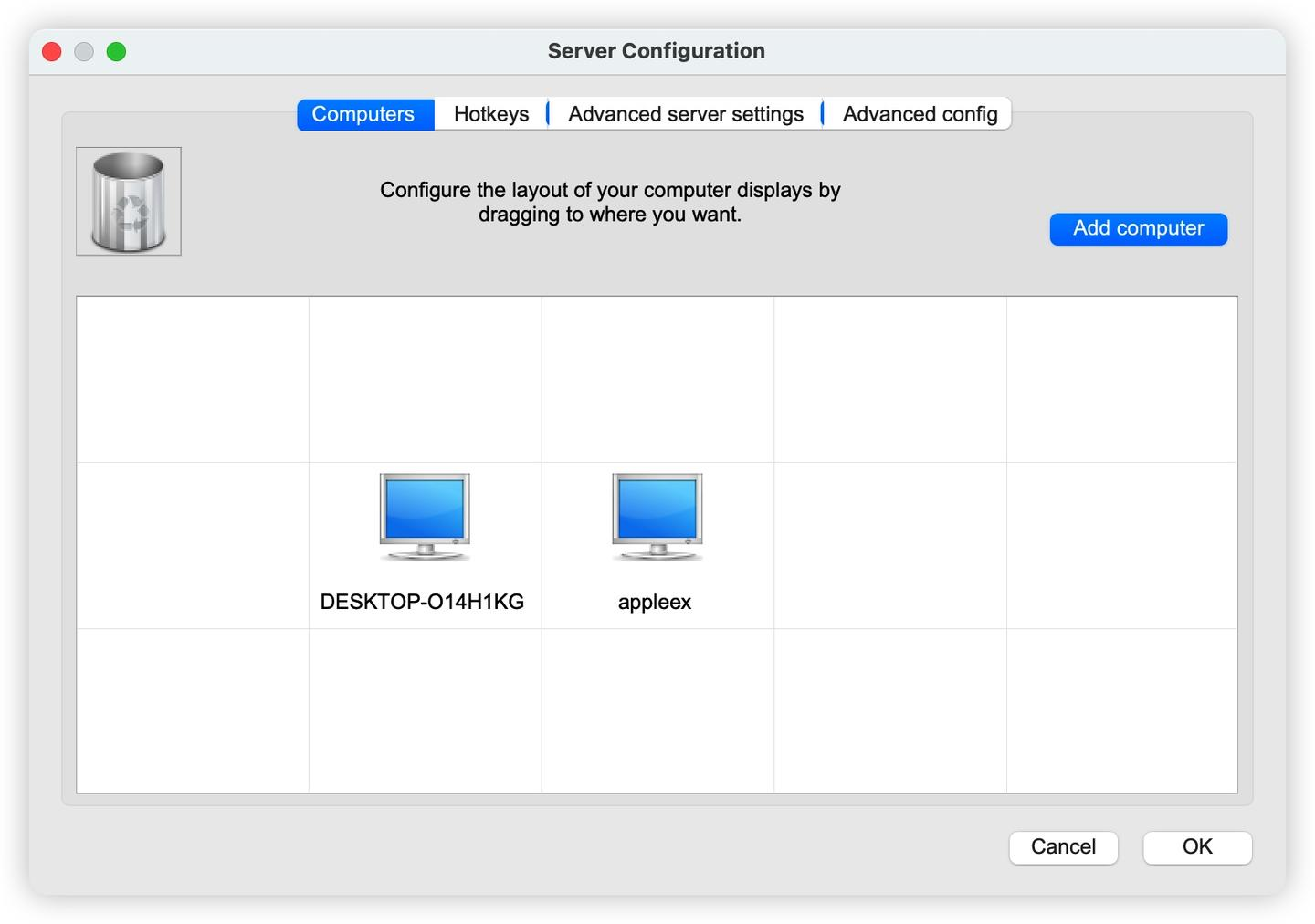Click empty grid cell right of appleex
Viewport: 1315px width, 924px height.
(x=890, y=545)
